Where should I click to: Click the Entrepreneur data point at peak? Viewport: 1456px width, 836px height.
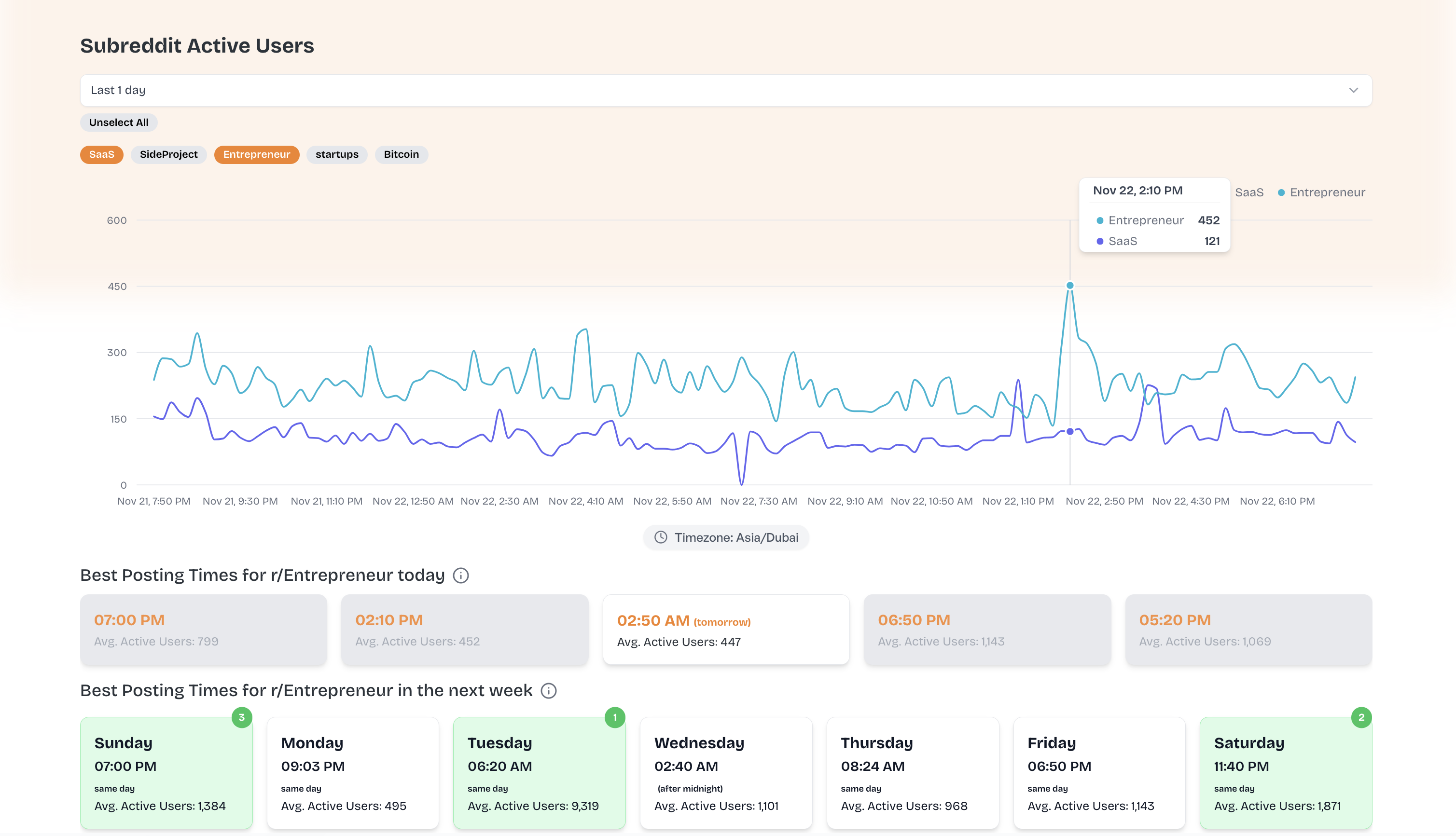(1069, 286)
